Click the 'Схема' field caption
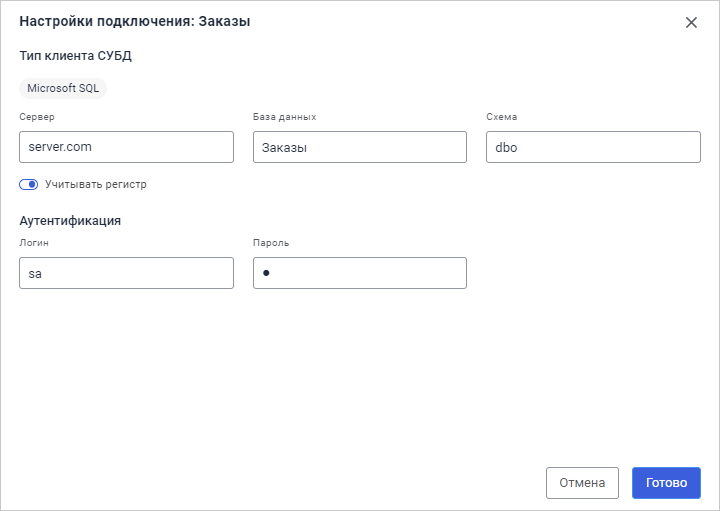 pyautogui.click(x=502, y=117)
